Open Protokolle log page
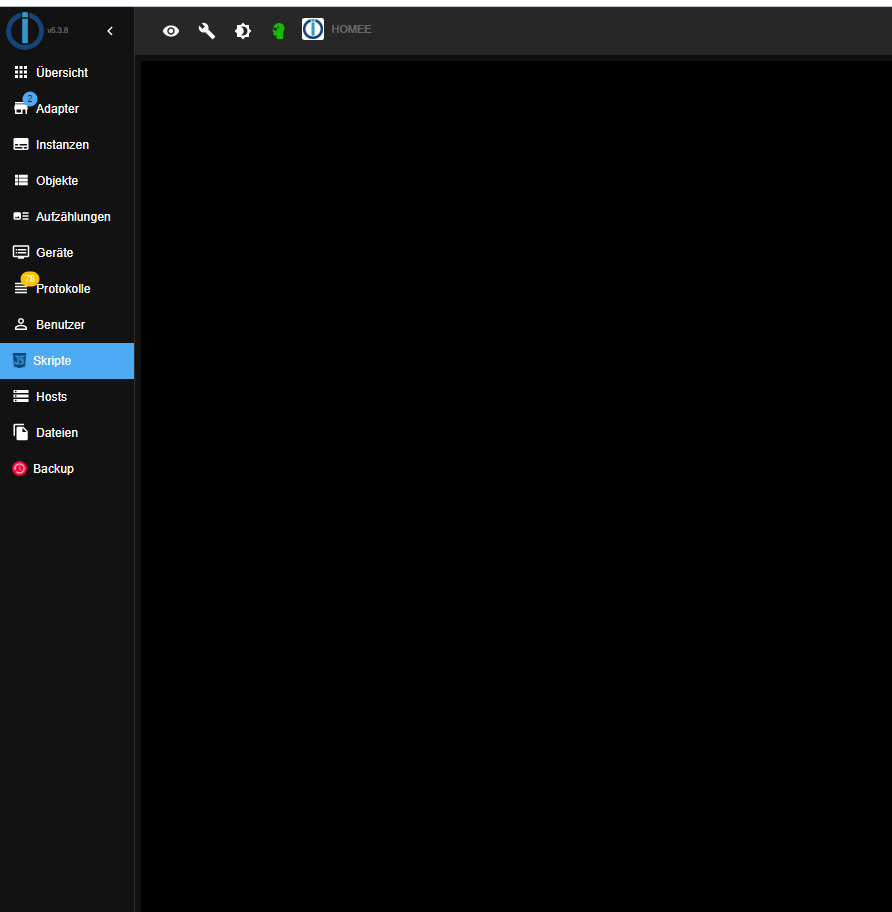 coord(67,288)
